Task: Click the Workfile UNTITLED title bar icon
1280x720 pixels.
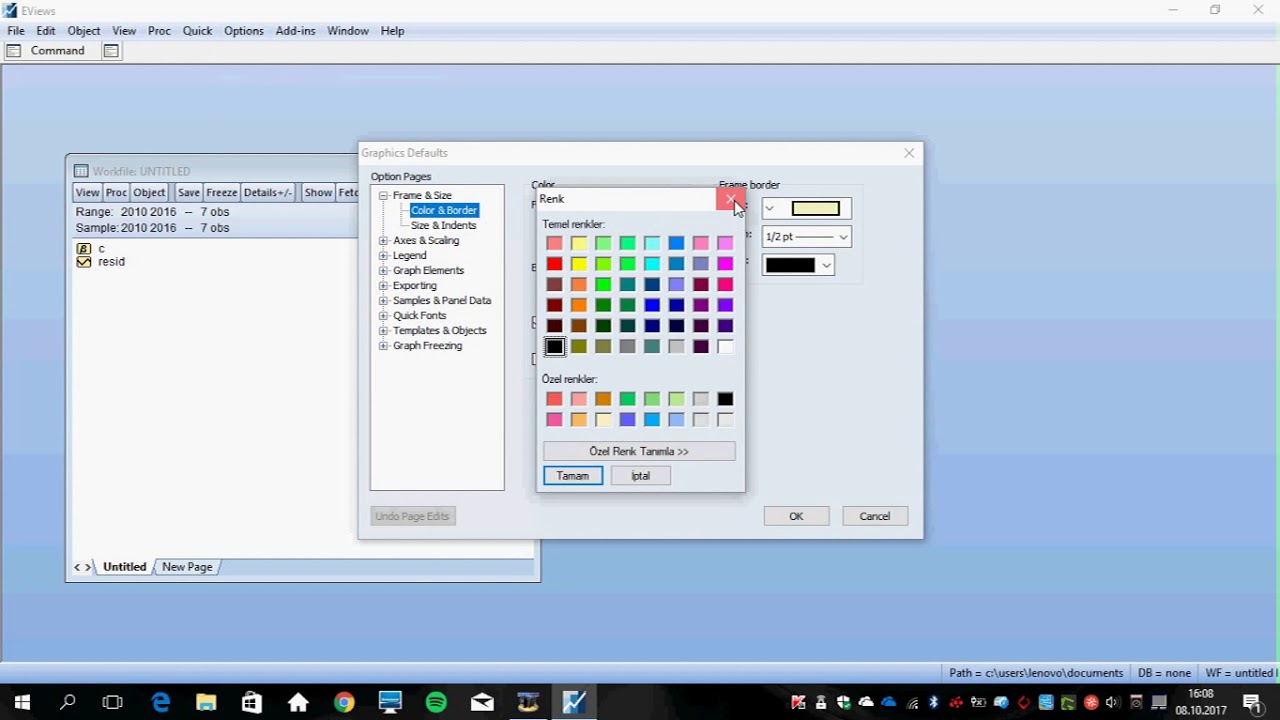Action: 81,171
